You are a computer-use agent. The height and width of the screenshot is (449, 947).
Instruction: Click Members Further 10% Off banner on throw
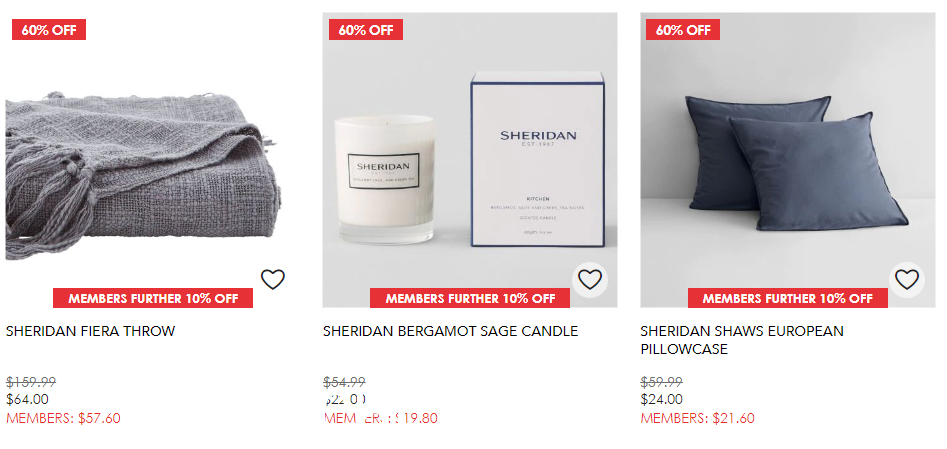coord(153,298)
